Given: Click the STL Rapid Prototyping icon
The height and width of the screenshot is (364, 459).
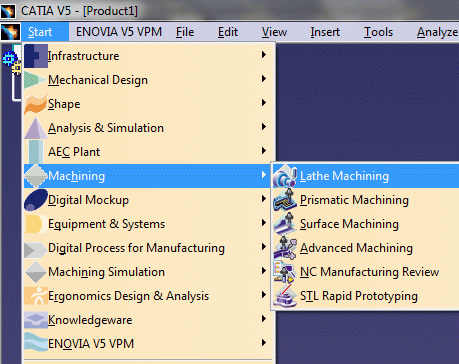Looking at the screenshot, I should point(285,296).
